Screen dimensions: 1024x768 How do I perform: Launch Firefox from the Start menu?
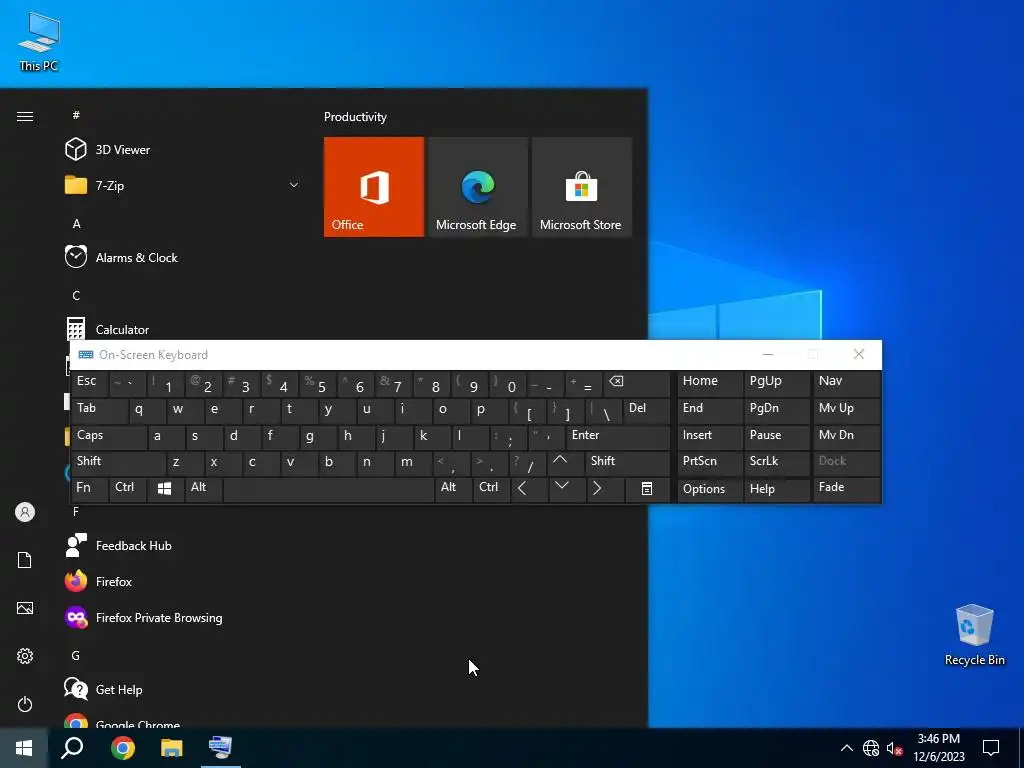[183, 581]
